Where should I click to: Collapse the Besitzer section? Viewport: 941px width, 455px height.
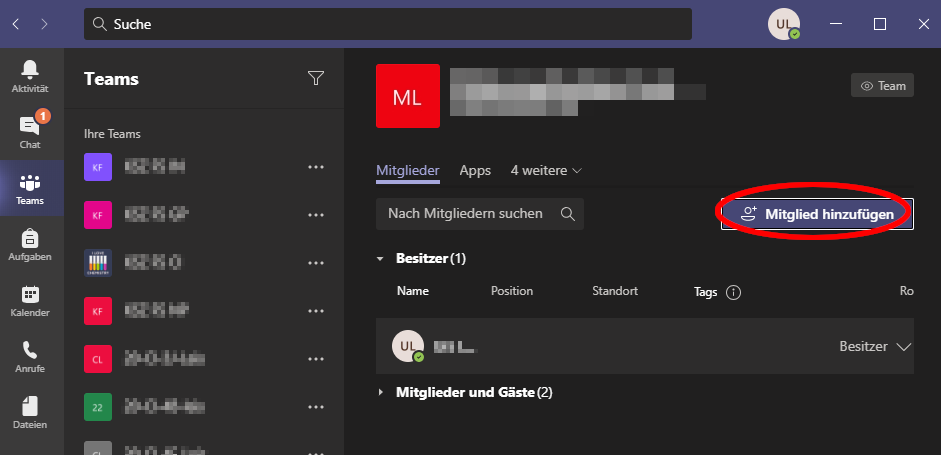point(380,259)
